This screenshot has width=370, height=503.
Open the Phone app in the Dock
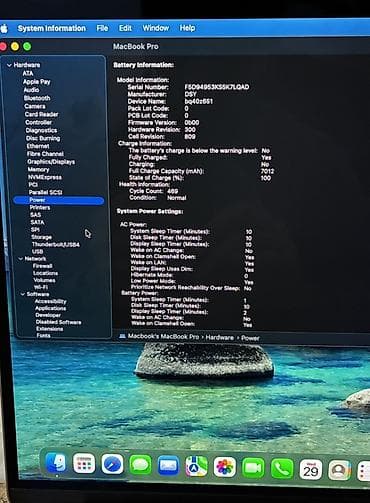pyautogui.click(x=282, y=469)
